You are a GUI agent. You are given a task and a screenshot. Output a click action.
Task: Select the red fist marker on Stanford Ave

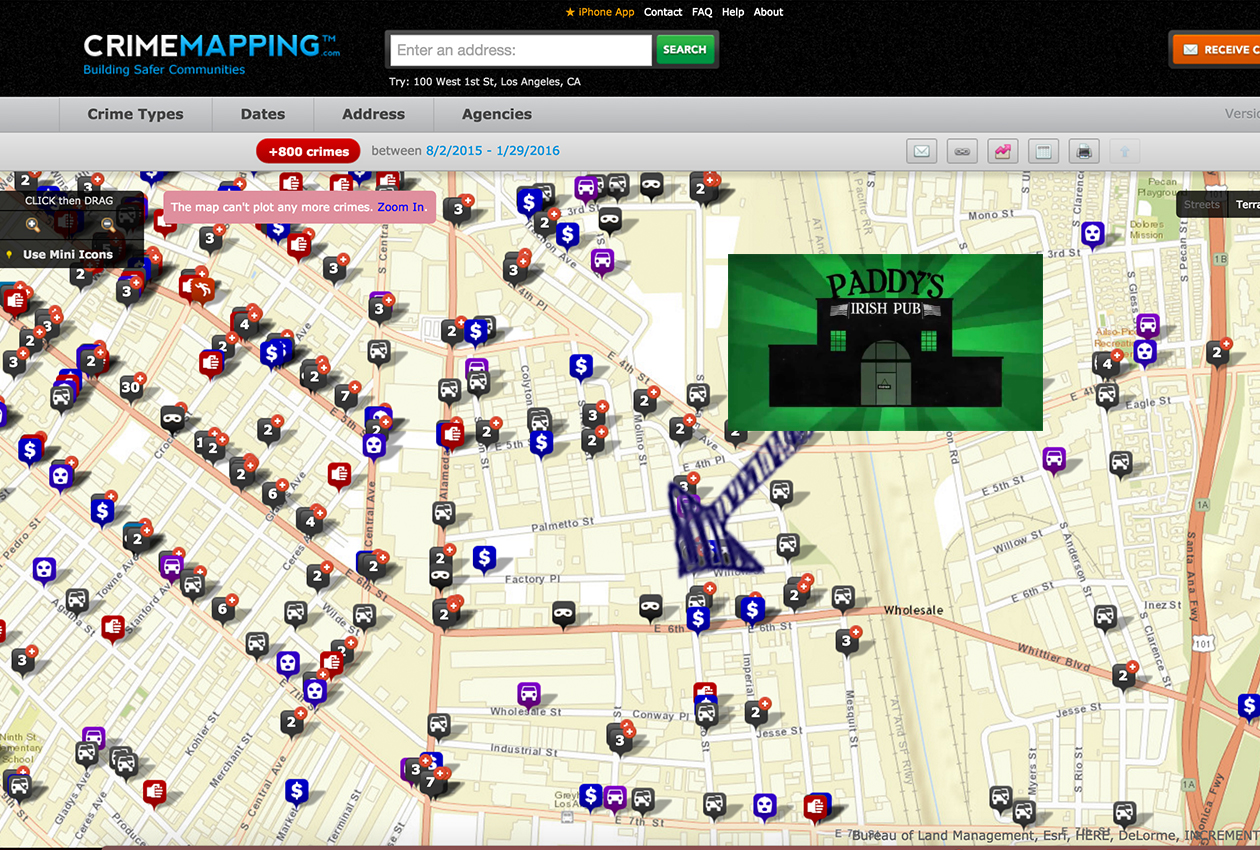(113, 628)
